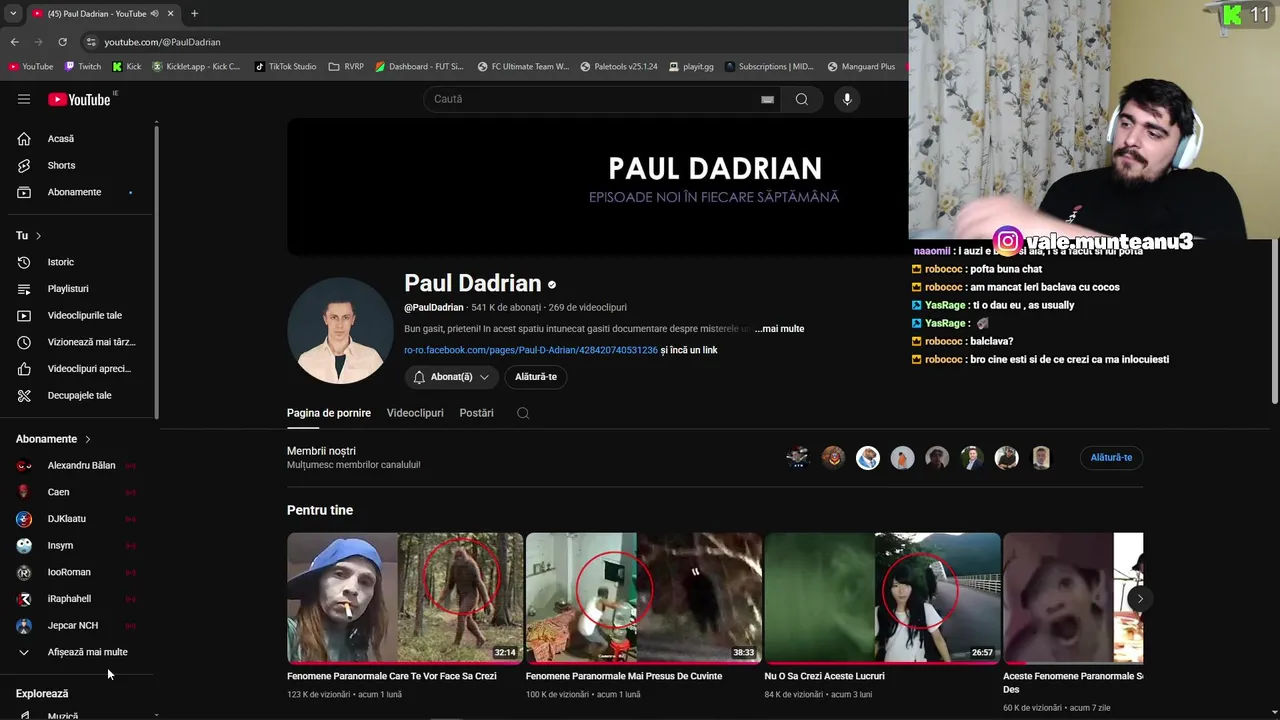Open Shorts in the sidebar

[x=78, y=165]
